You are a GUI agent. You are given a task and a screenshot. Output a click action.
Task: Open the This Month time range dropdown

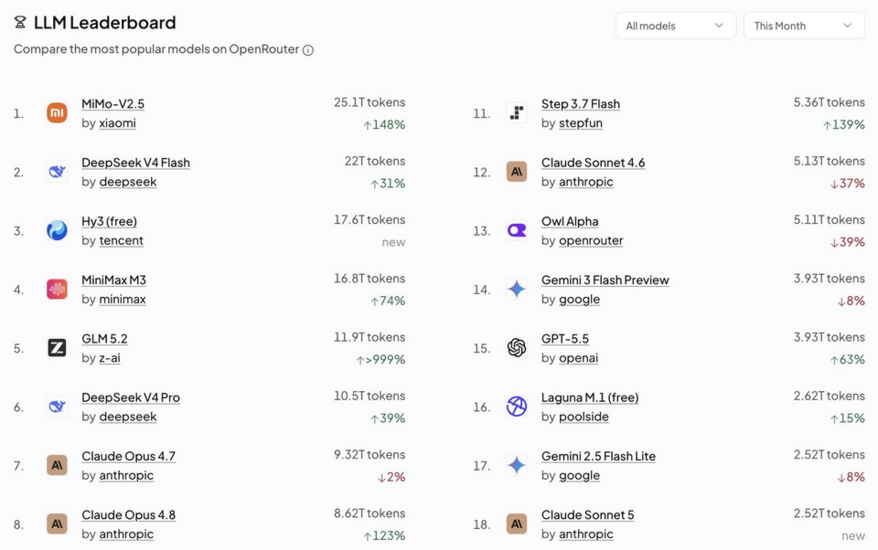[804, 26]
